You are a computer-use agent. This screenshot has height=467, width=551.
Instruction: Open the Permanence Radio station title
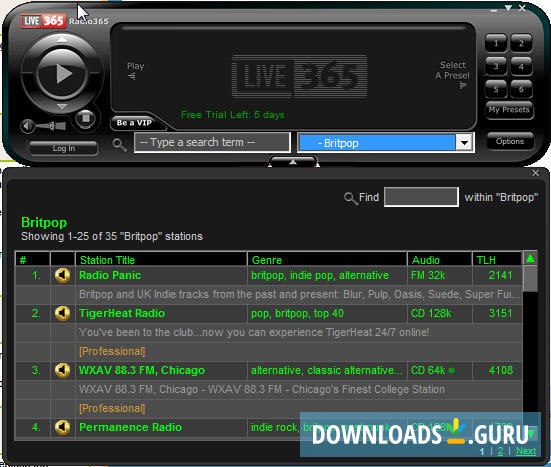pos(130,427)
